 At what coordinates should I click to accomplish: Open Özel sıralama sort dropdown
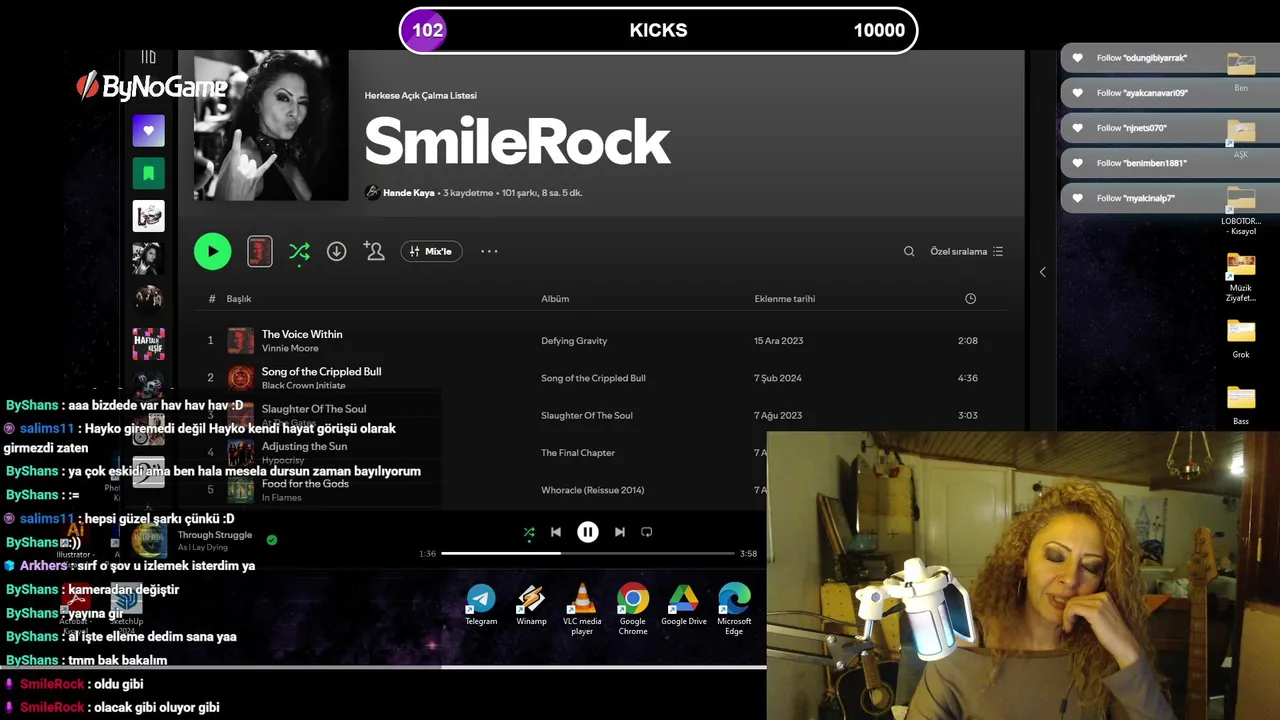tap(967, 252)
